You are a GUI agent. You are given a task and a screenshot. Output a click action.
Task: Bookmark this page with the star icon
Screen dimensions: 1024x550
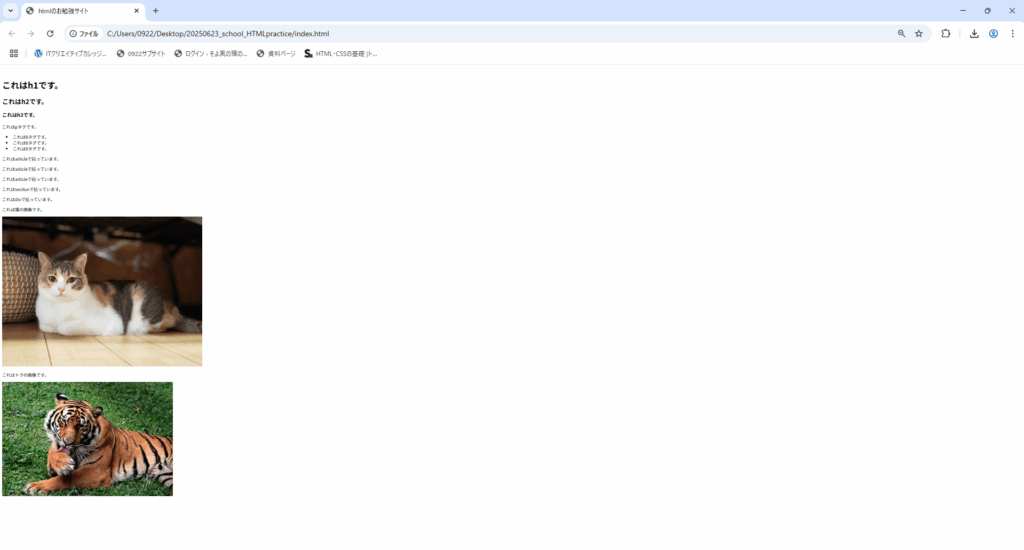click(x=918, y=33)
